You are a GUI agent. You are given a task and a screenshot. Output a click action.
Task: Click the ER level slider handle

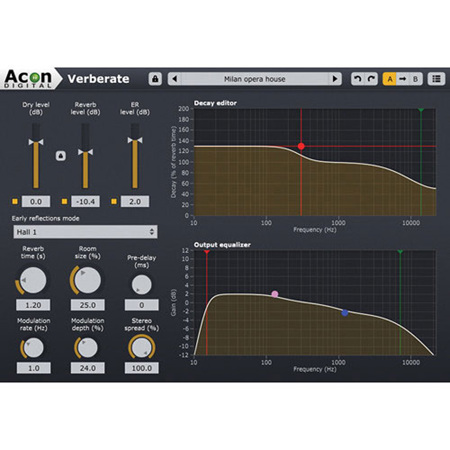[x=135, y=140]
